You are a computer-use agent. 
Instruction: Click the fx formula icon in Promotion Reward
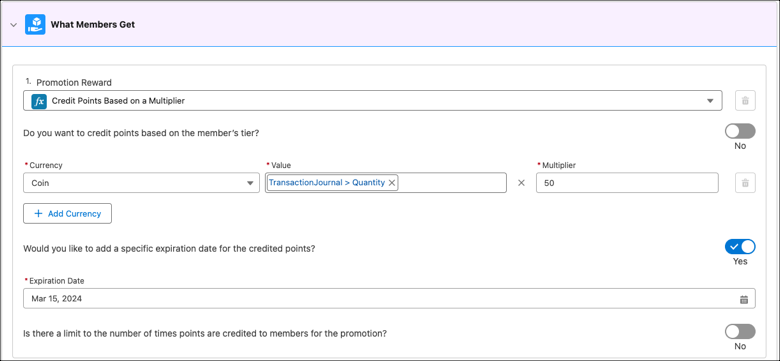click(39, 101)
